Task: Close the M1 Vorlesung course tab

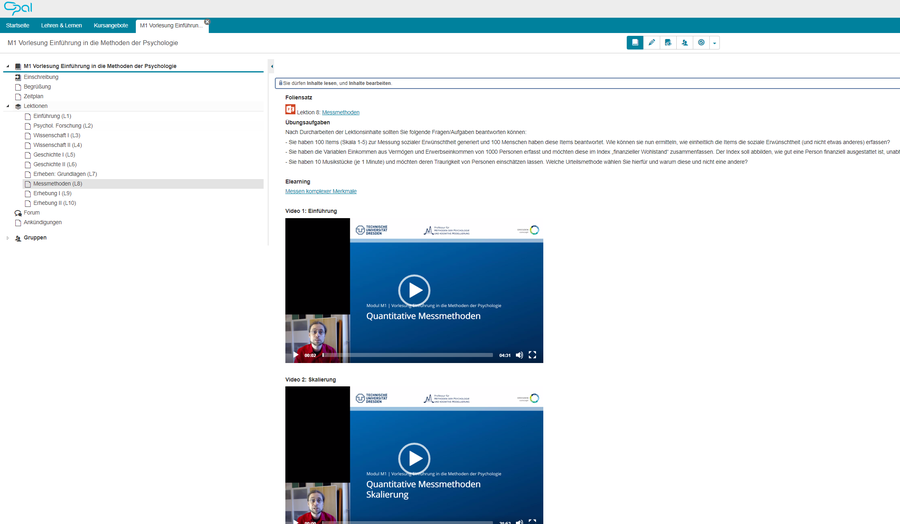Action: click(x=207, y=22)
